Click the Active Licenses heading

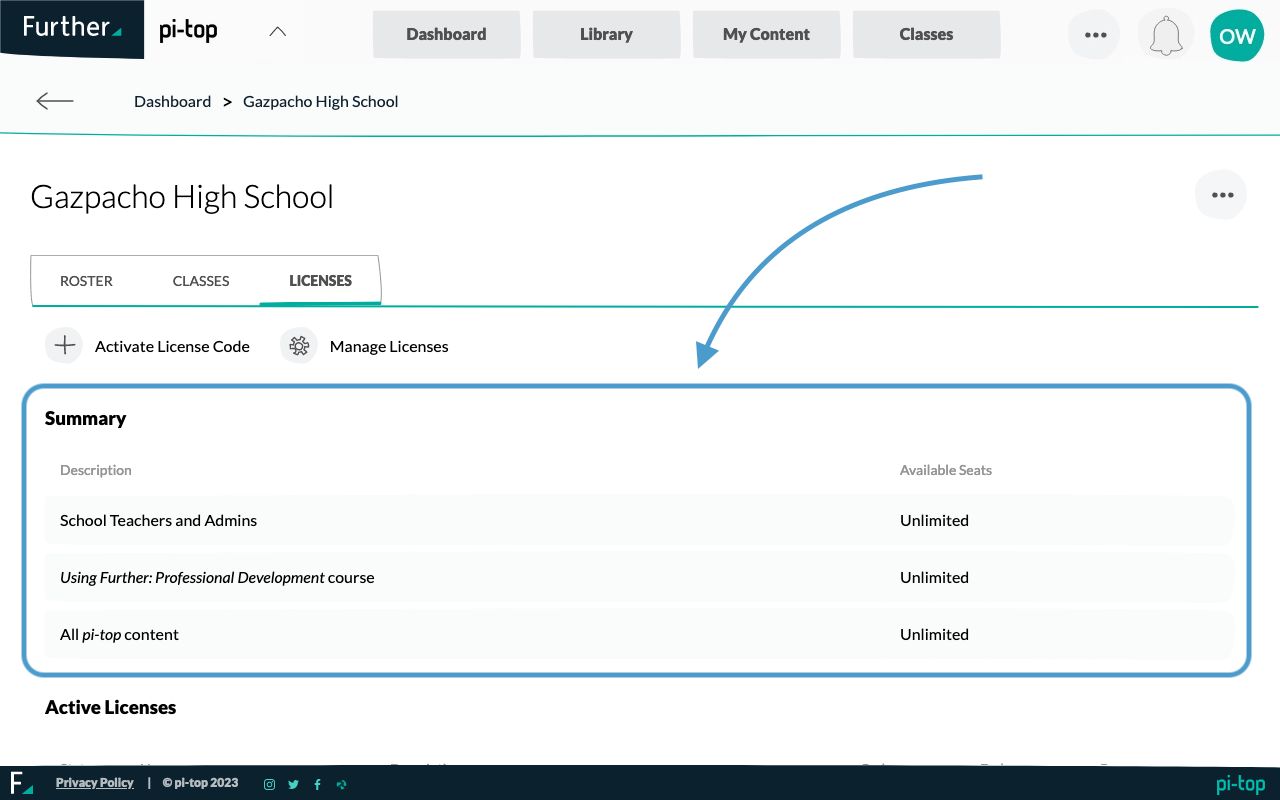(110, 707)
